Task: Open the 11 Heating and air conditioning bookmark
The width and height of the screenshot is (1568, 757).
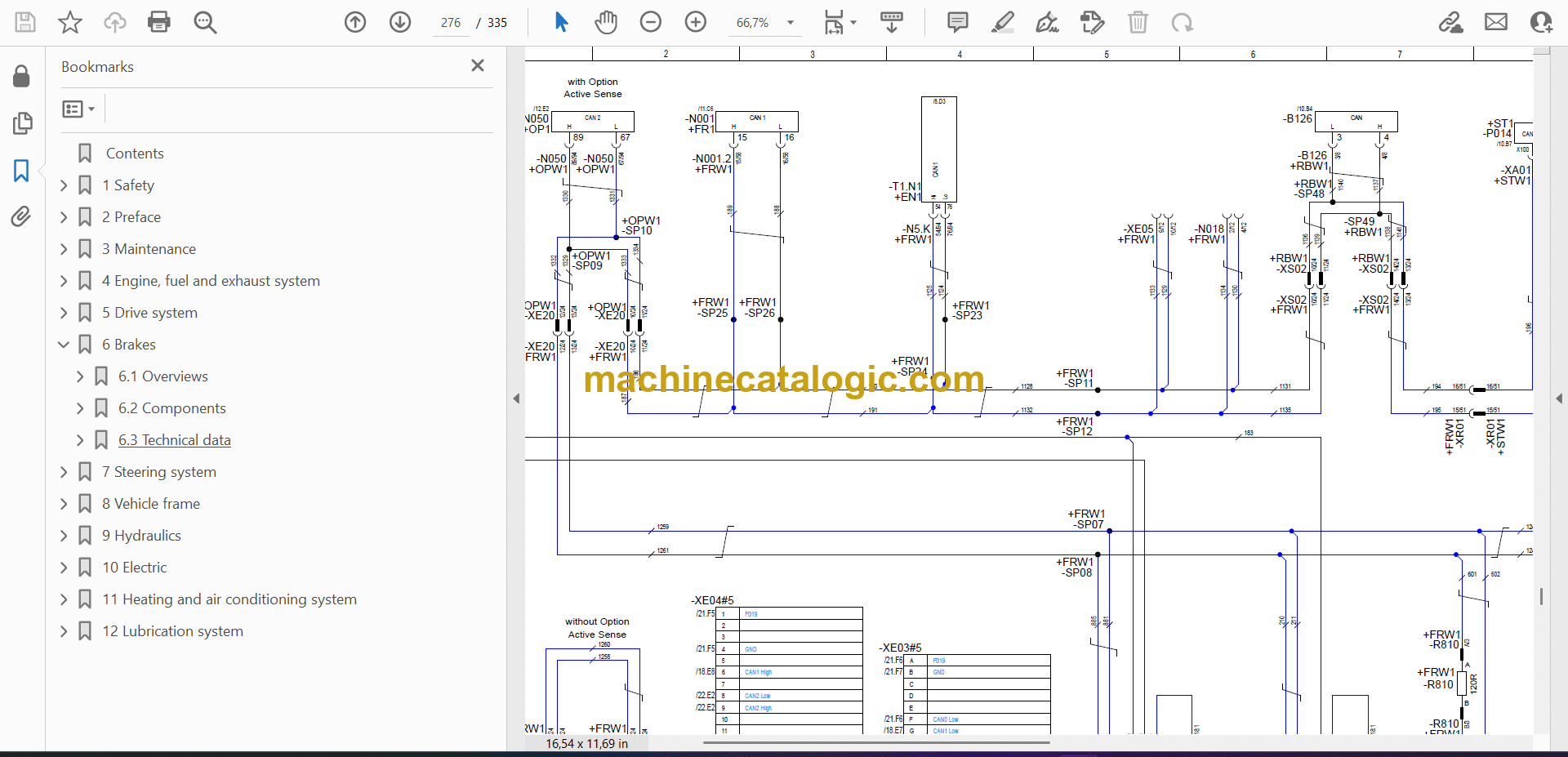Action: point(229,599)
